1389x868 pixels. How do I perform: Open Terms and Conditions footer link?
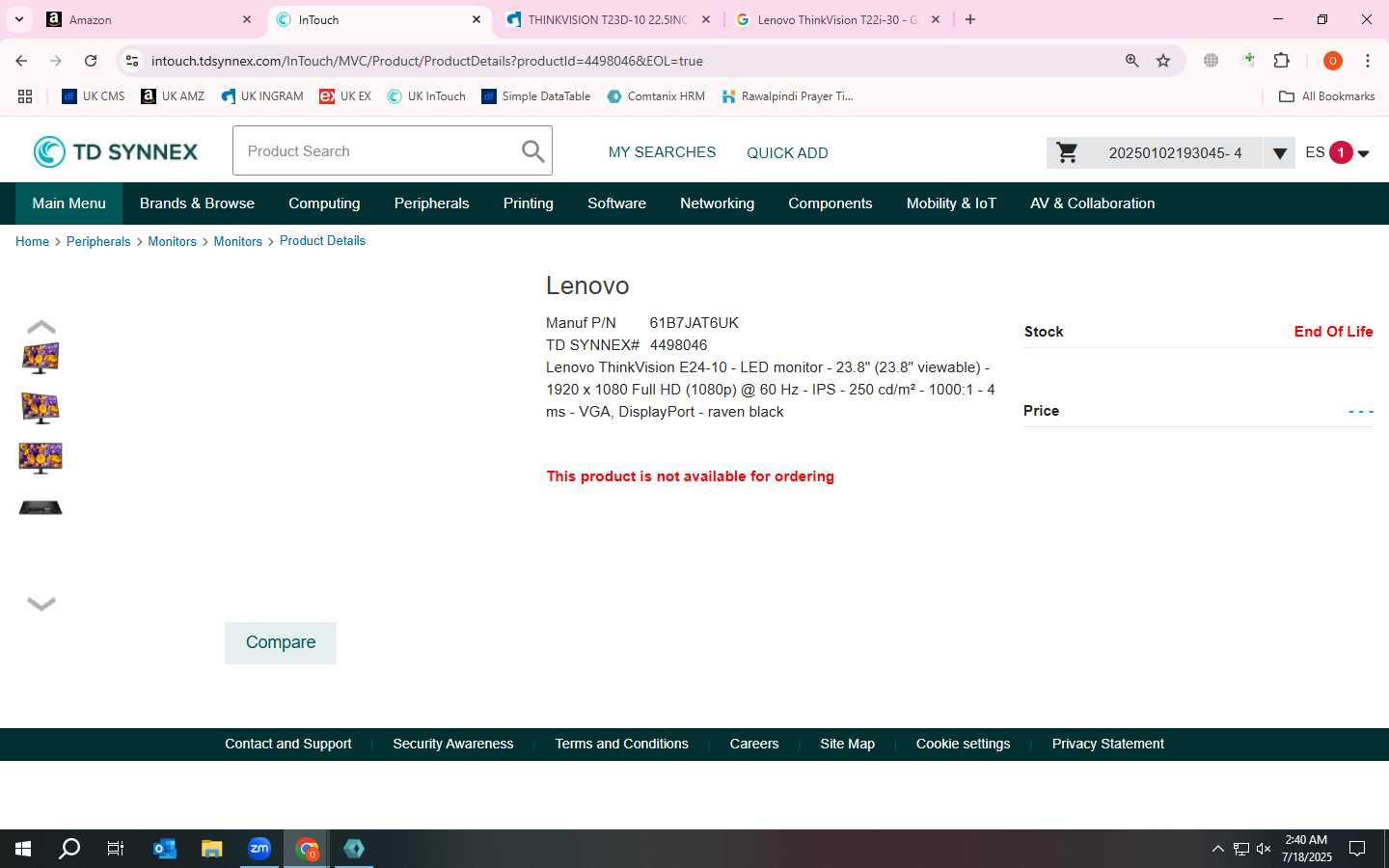(621, 744)
